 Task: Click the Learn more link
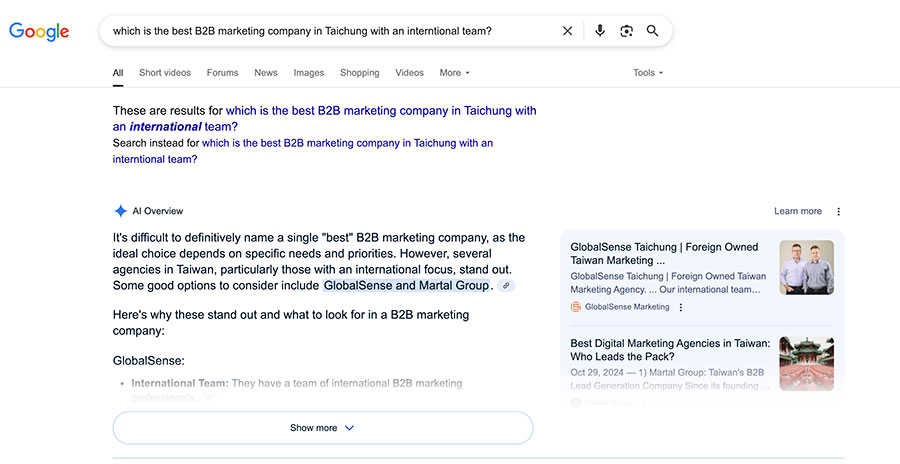click(x=797, y=212)
